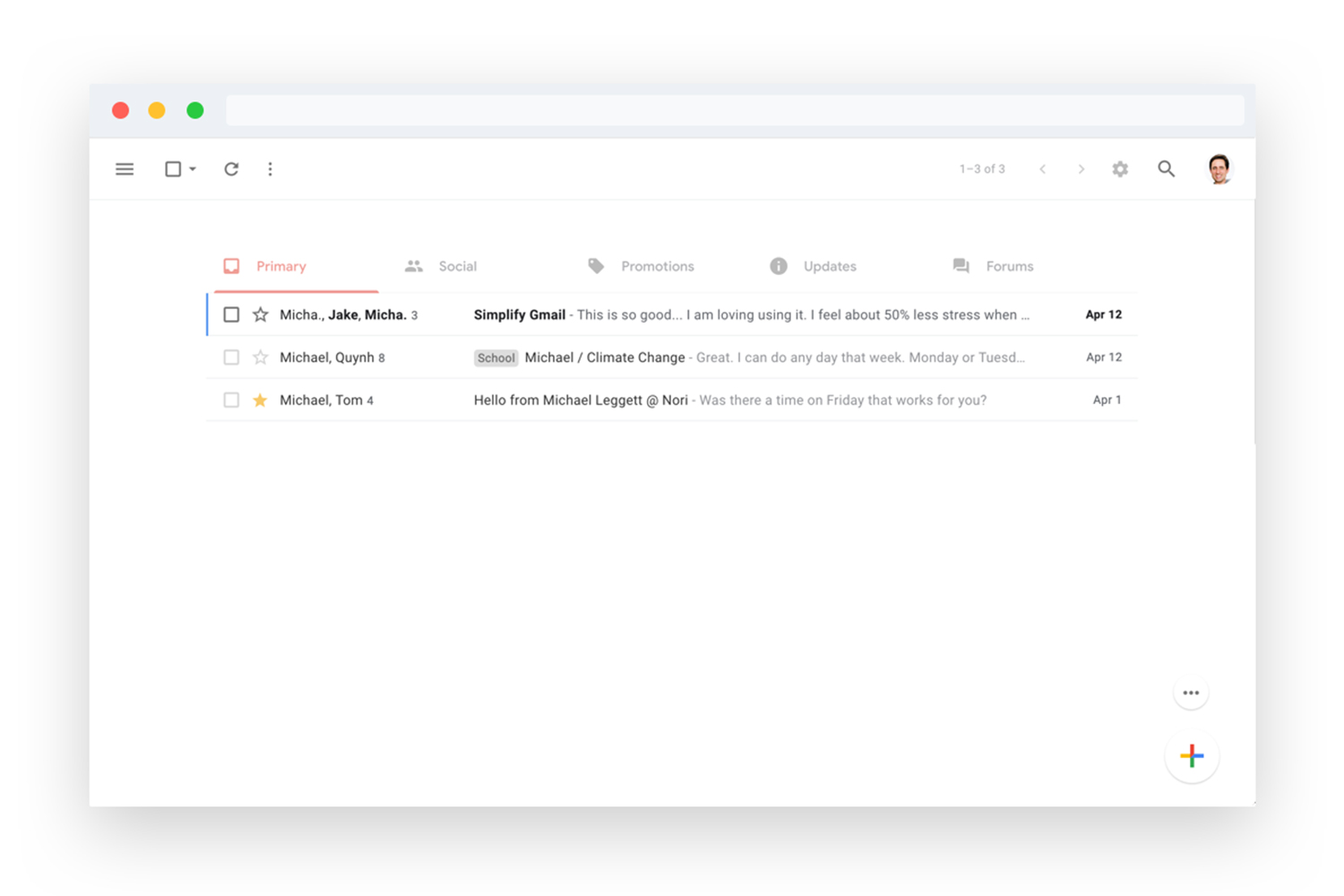The width and height of the screenshot is (1344, 896).
Task: Click the previous page chevron
Action: [x=1042, y=168]
